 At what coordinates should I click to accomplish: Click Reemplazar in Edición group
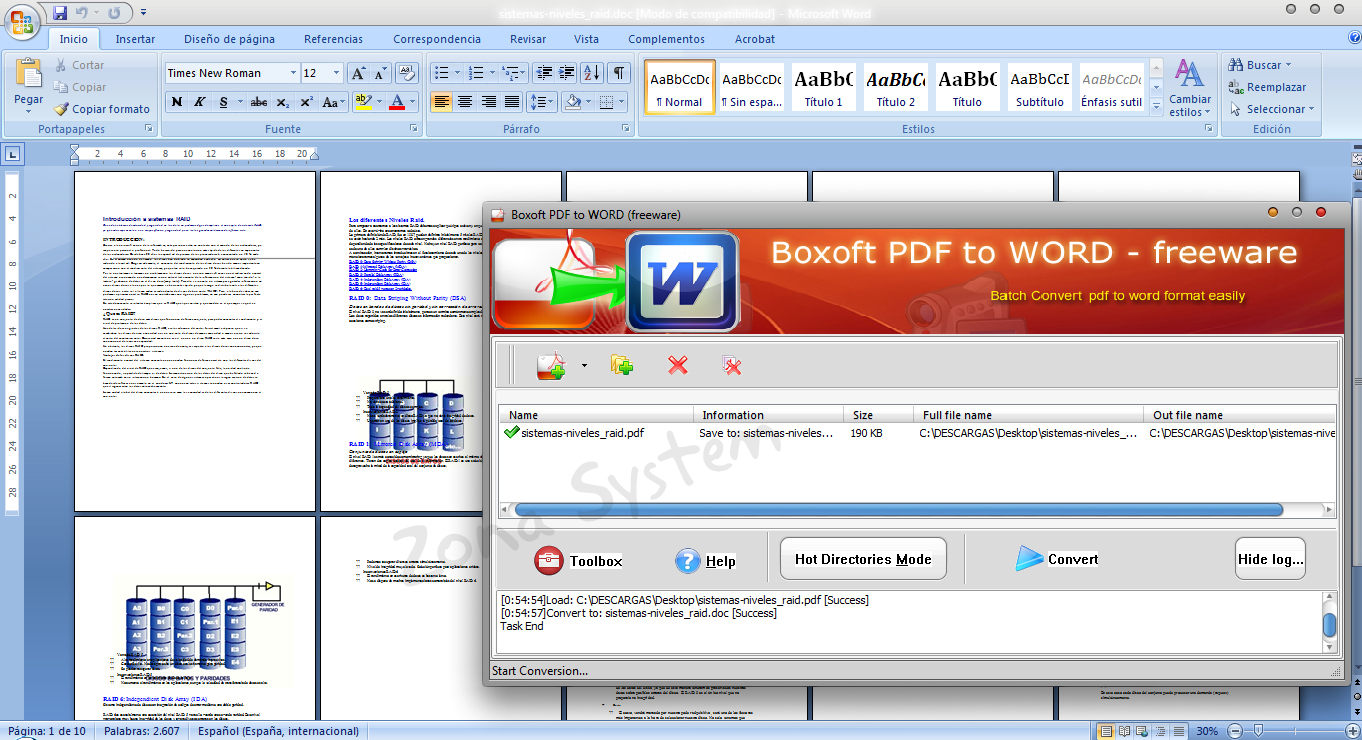(1267, 87)
